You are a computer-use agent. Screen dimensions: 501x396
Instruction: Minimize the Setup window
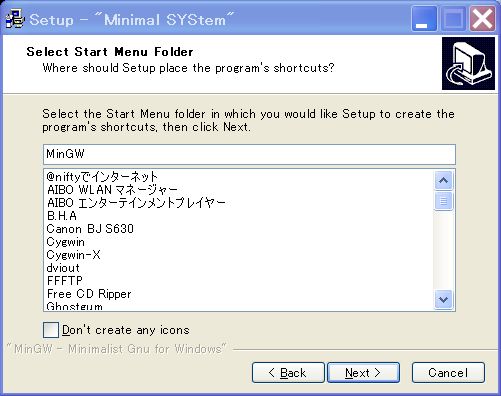pos(424,19)
